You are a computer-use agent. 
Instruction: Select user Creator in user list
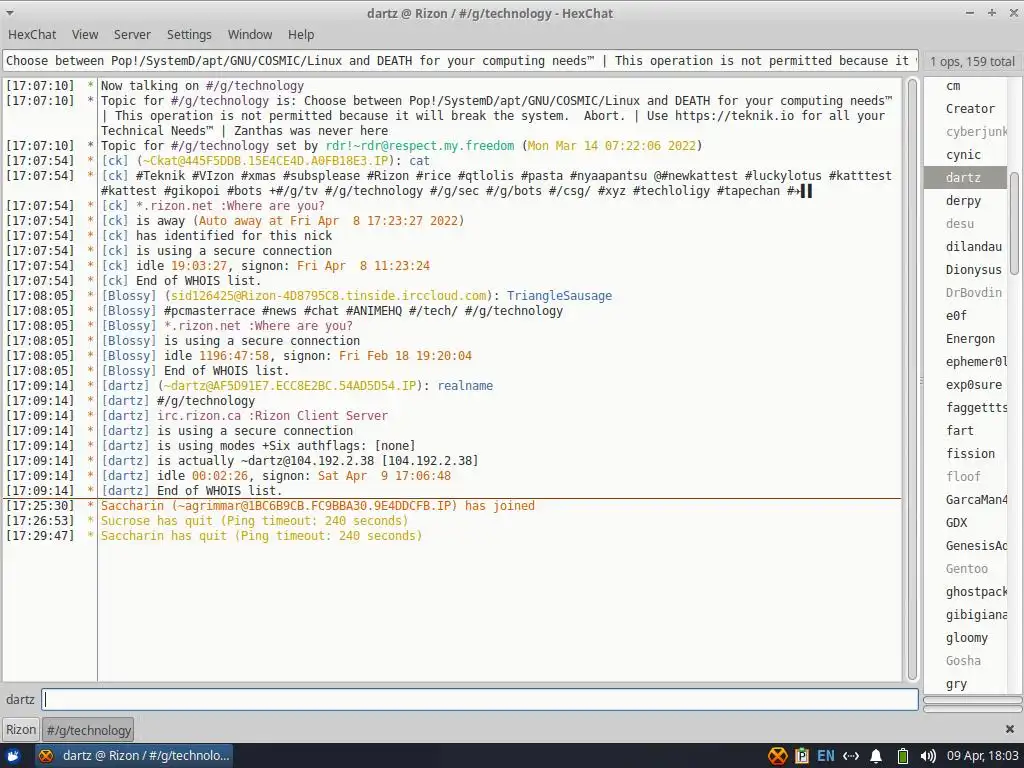click(x=970, y=108)
